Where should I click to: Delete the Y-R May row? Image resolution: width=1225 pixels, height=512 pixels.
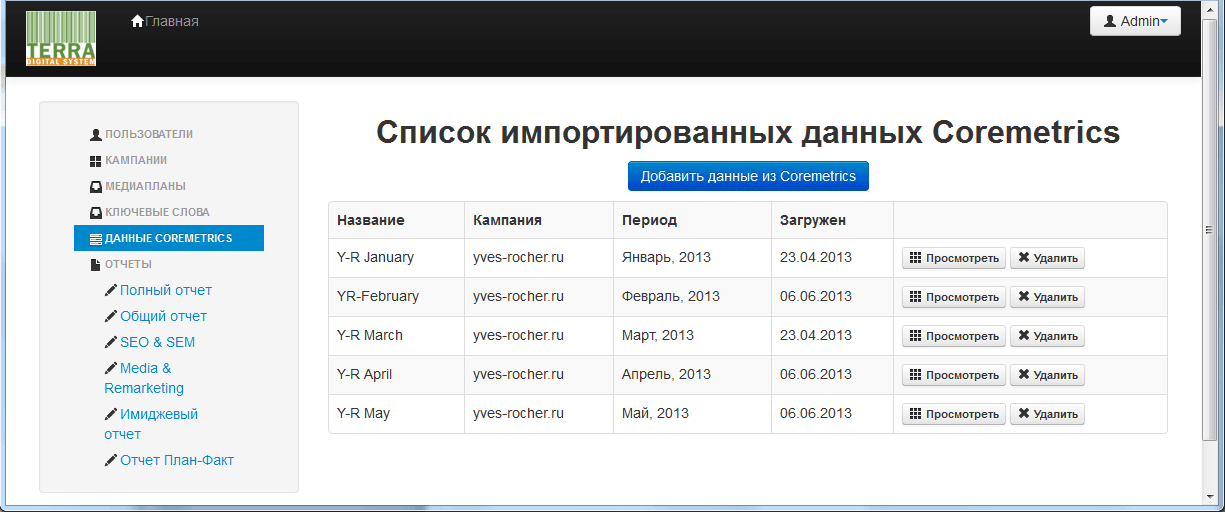point(1047,414)
